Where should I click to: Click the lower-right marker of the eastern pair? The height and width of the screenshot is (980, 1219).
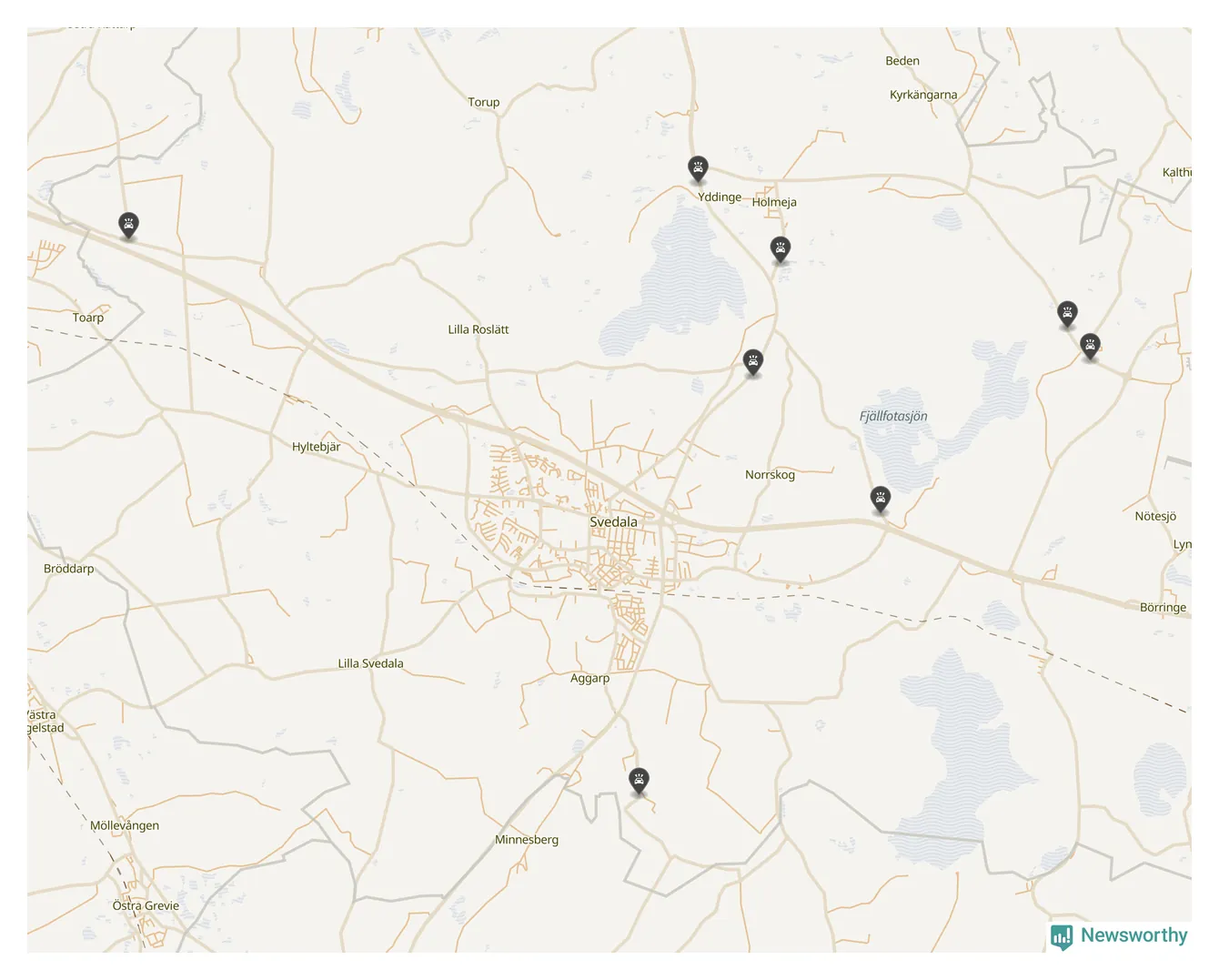tap(1091, 347)
